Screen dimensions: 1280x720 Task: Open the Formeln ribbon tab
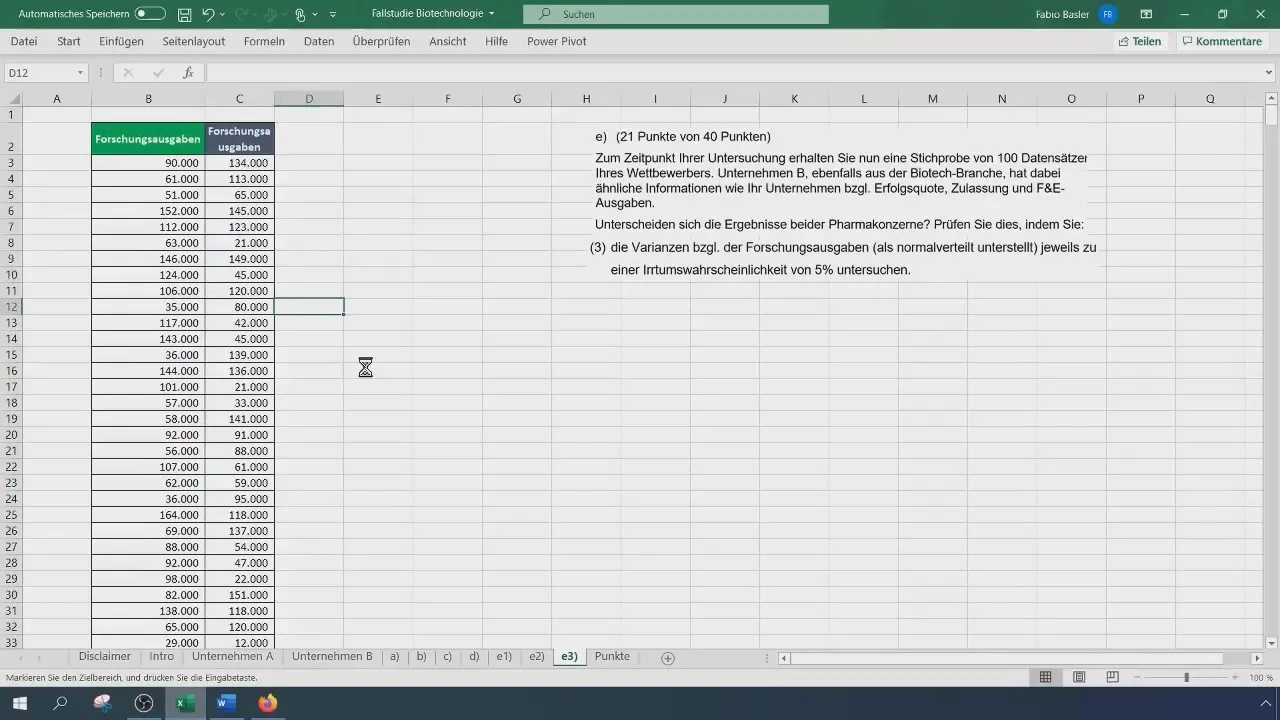(x=264, y=41)
